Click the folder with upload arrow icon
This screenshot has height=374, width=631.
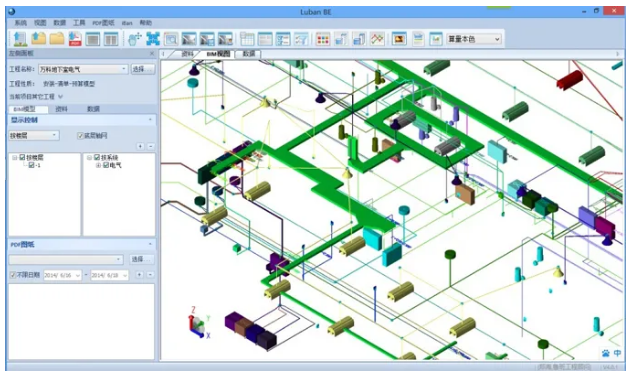(39, 39)
